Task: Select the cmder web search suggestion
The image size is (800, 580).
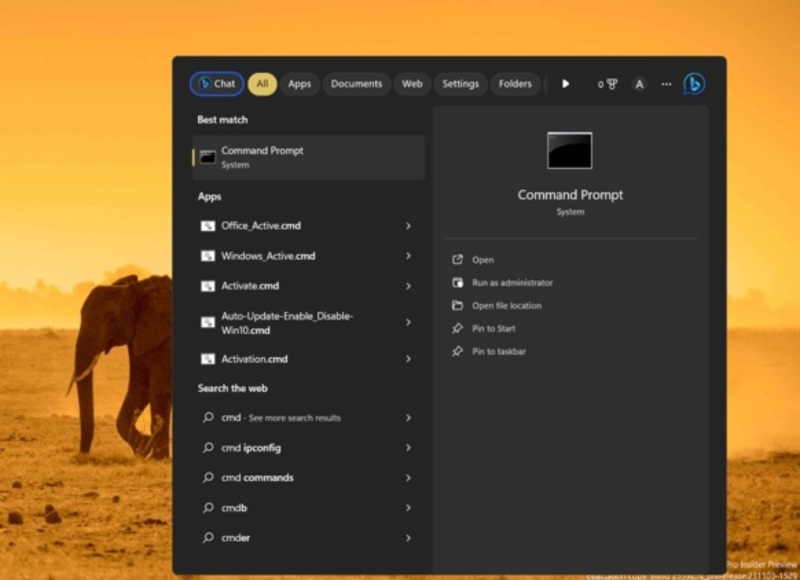Action: click(x=234, y=538)
